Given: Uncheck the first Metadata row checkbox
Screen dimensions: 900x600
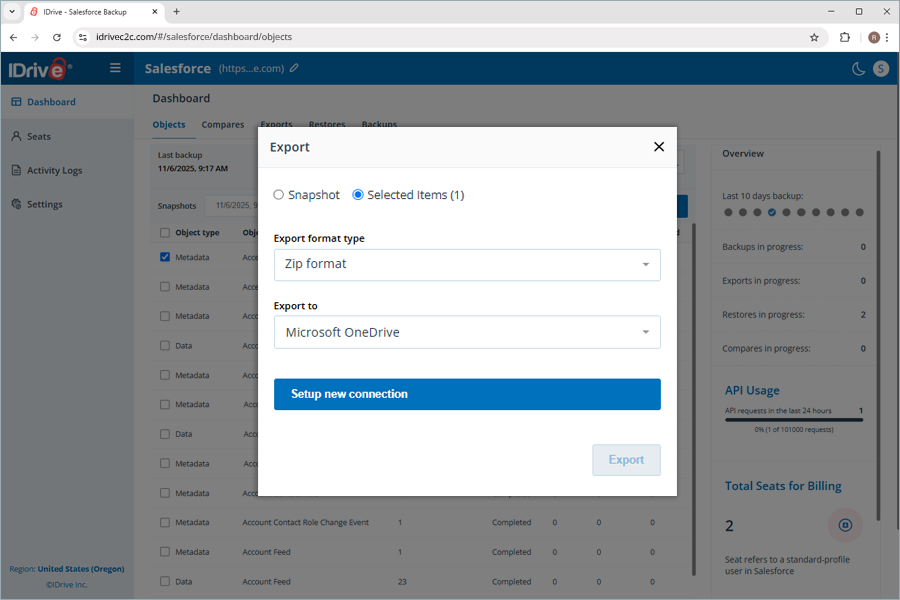Looking at the screenshot, I should coord(165,257).
